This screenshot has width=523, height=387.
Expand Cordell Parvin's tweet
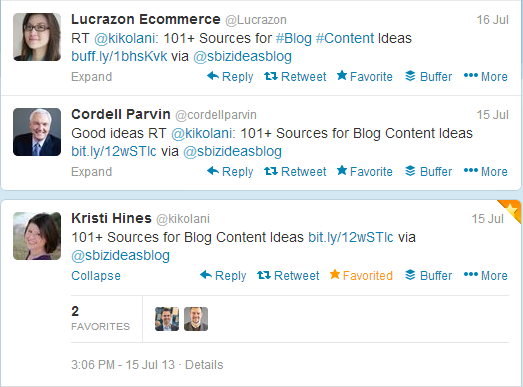coord(91,172)
